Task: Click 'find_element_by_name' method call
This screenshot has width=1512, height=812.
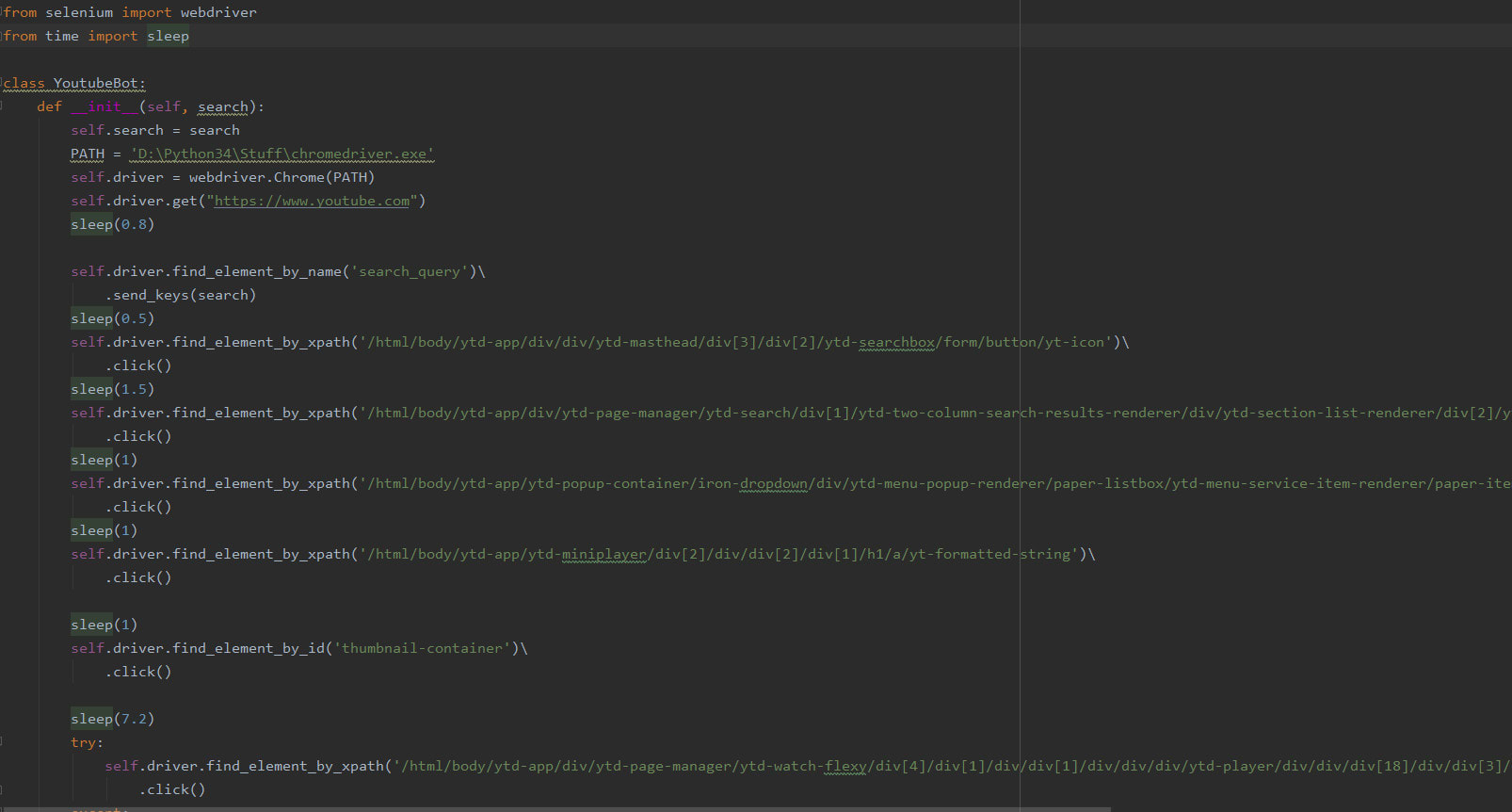Action: point(257,271)
